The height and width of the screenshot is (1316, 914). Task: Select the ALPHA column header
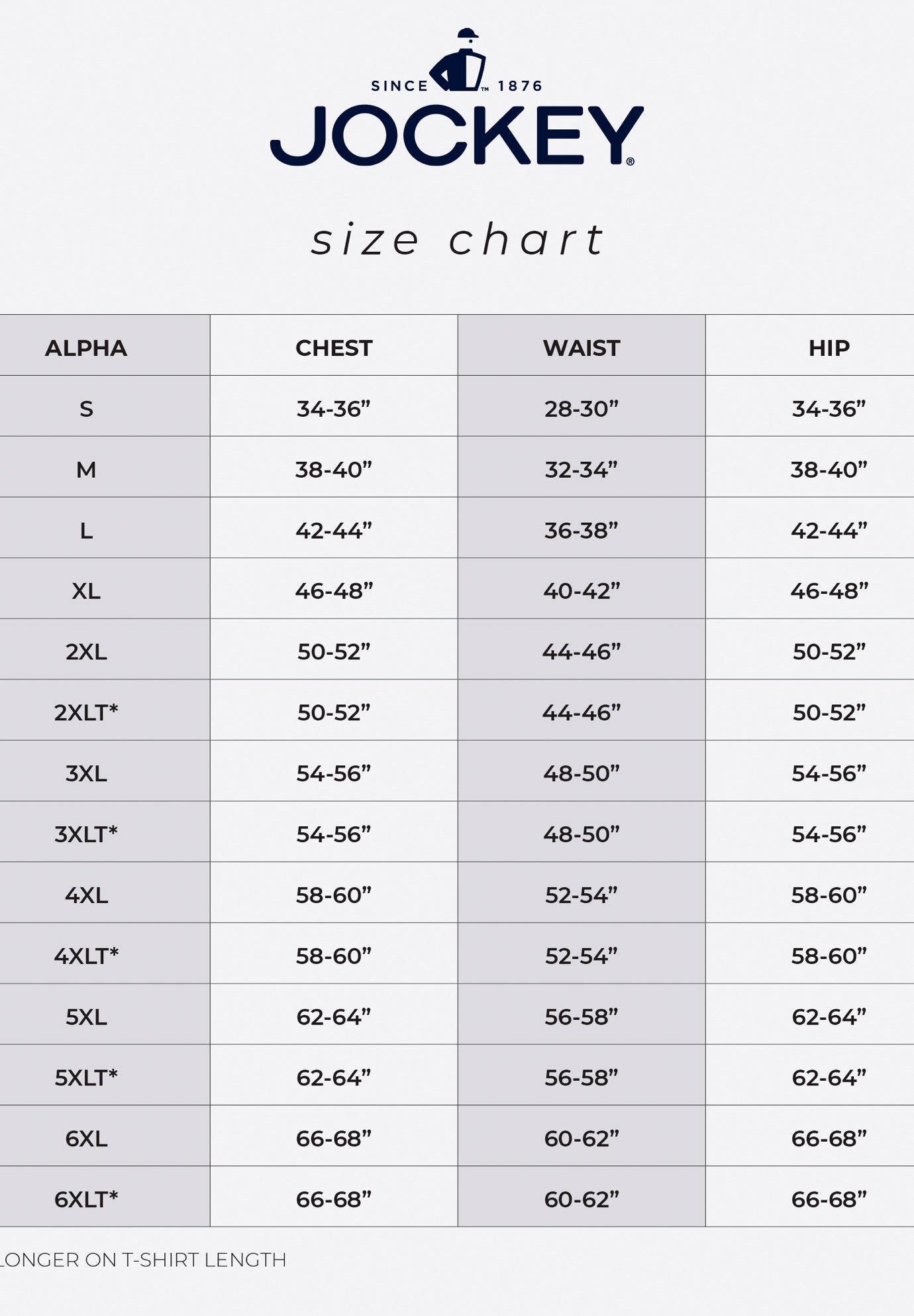[x=86, y=348]
